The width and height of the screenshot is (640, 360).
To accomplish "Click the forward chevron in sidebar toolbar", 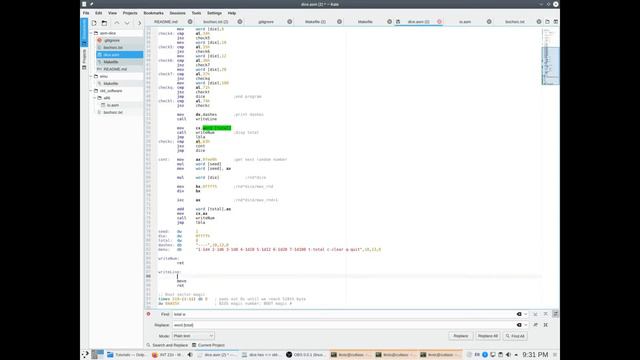I will (139, 23).
